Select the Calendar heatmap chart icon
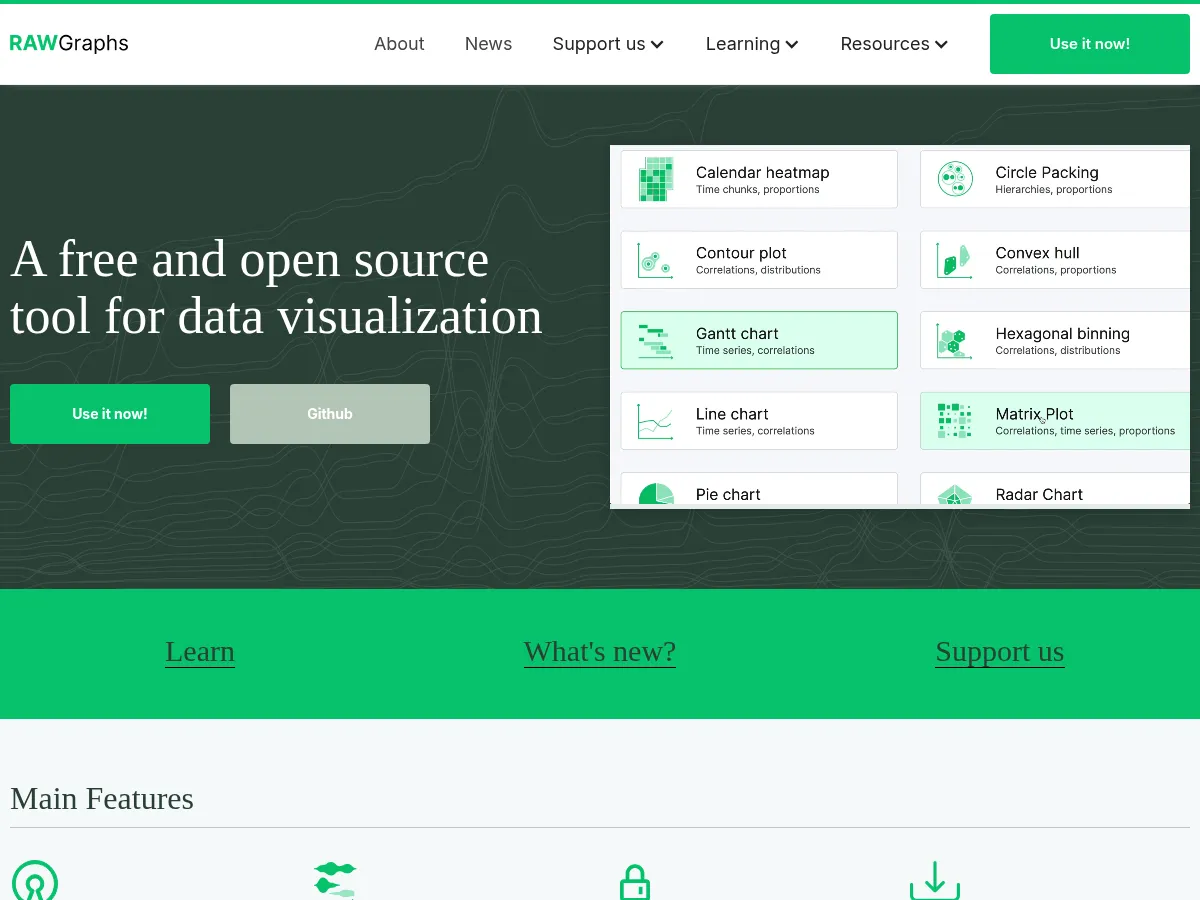Screen dimensions: 1200x900 tap(655, 179)
